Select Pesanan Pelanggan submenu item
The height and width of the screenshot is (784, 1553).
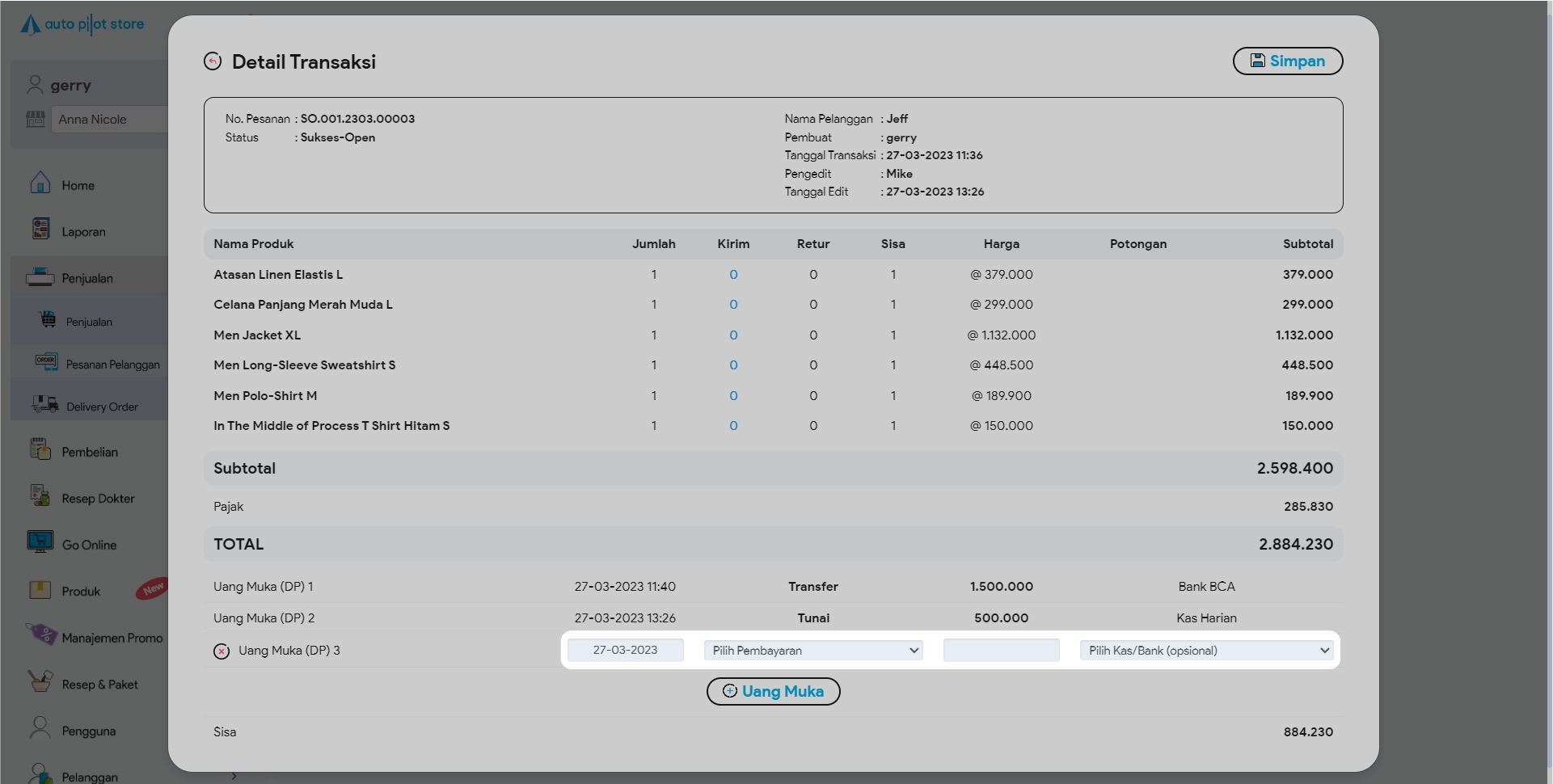(112, 365)
